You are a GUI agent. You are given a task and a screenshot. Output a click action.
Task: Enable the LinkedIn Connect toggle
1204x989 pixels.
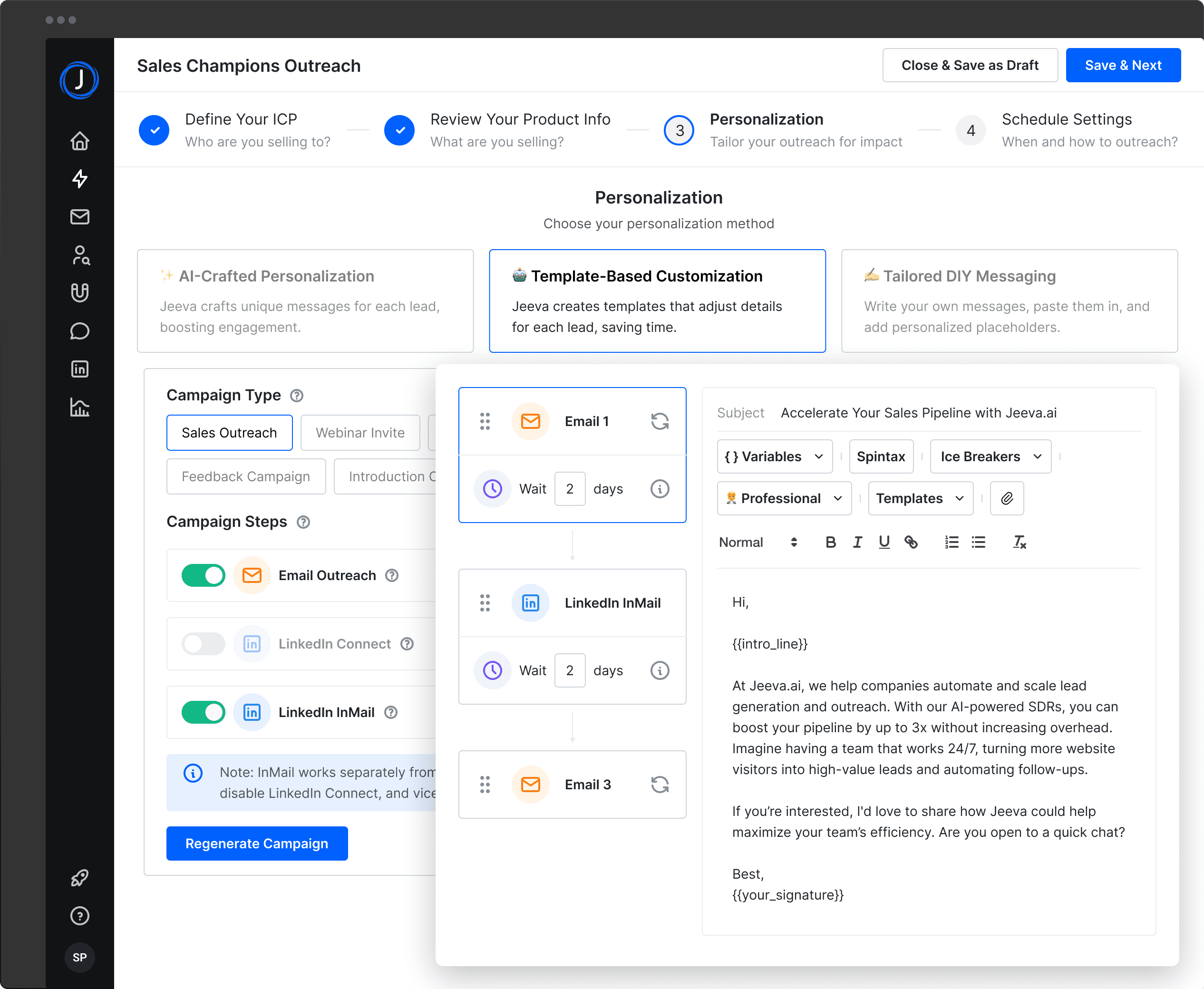click(204, 644)
